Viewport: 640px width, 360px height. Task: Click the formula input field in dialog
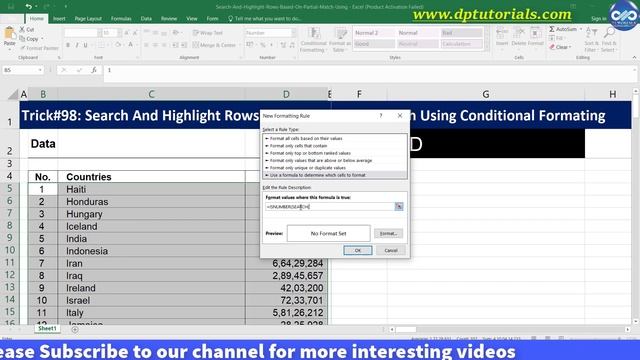point(329,207)
